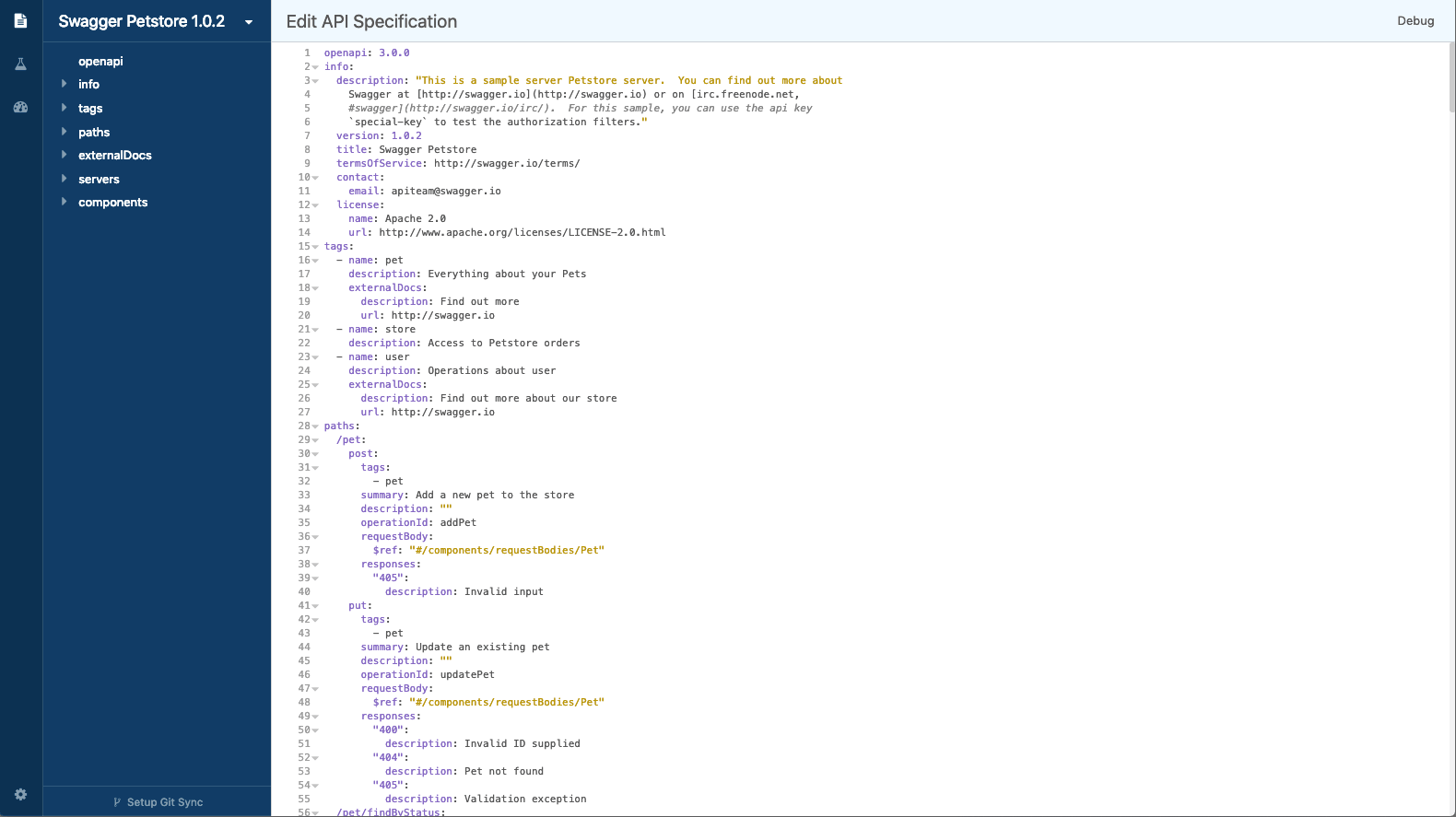The width and height of the screenshot is (1456, 817).
Task: Click the apiteam@swagger.io email text
Action: pos(446,191)
